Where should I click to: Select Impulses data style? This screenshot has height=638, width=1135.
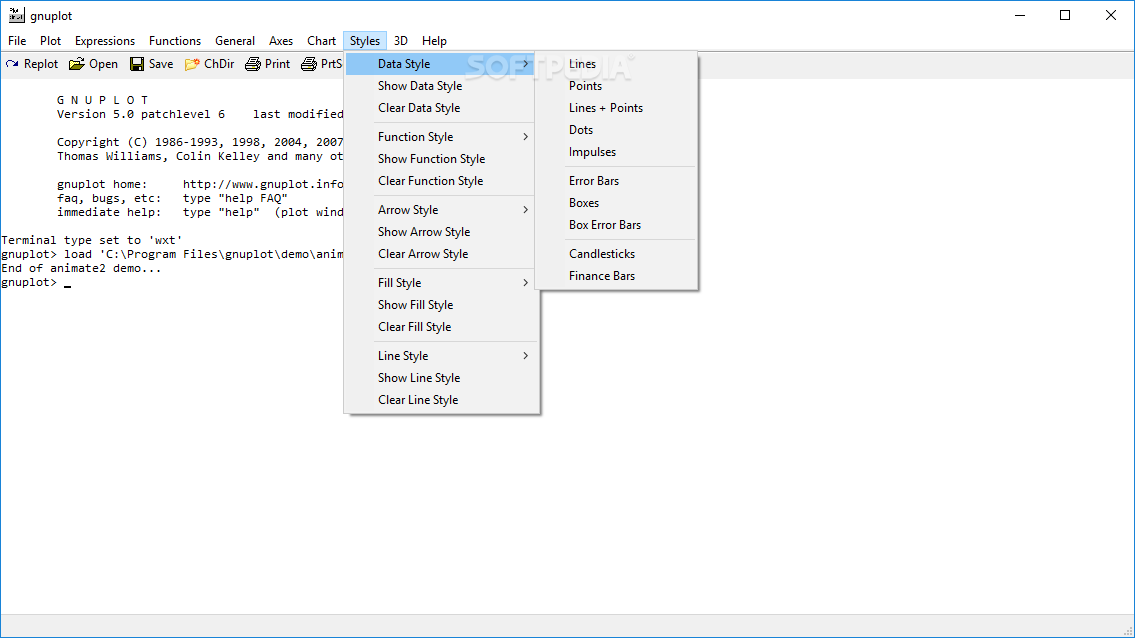(x=617, y=152)
